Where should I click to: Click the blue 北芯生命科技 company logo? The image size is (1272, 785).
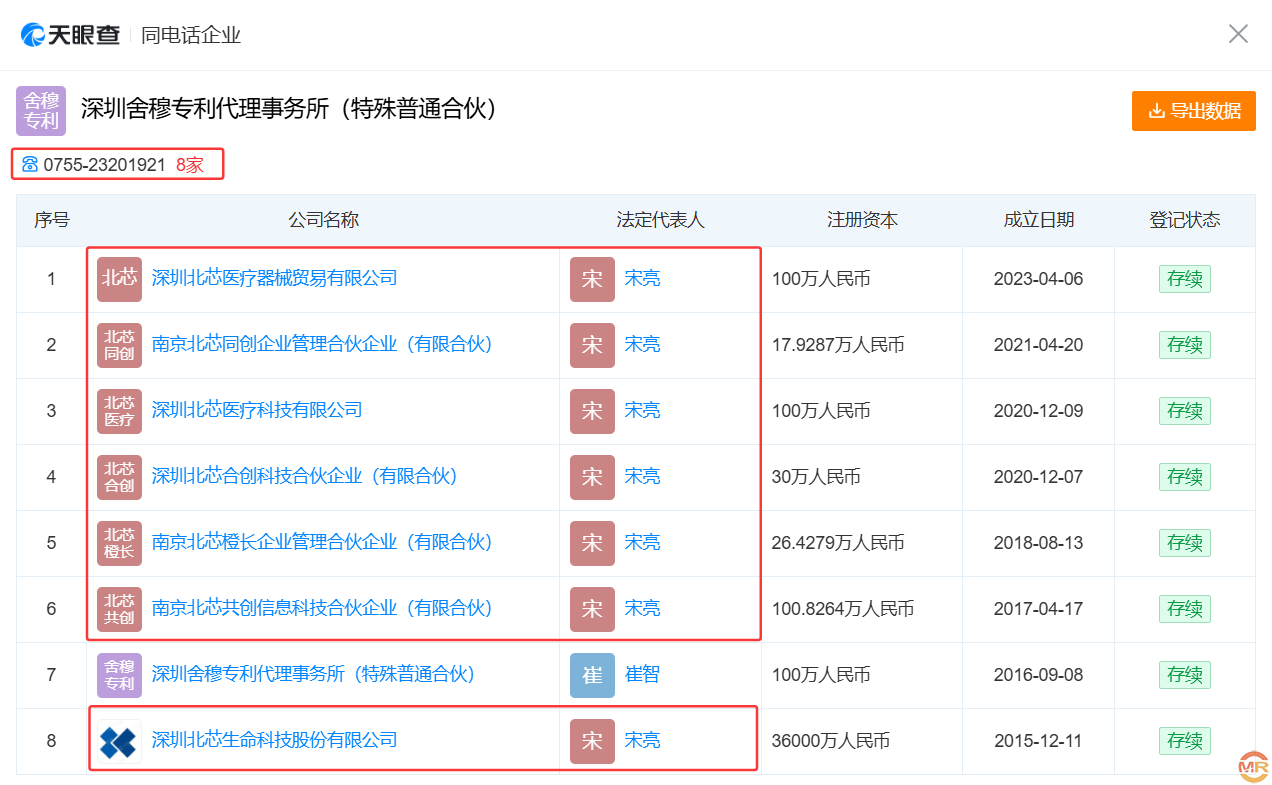(x=119, y=741)
